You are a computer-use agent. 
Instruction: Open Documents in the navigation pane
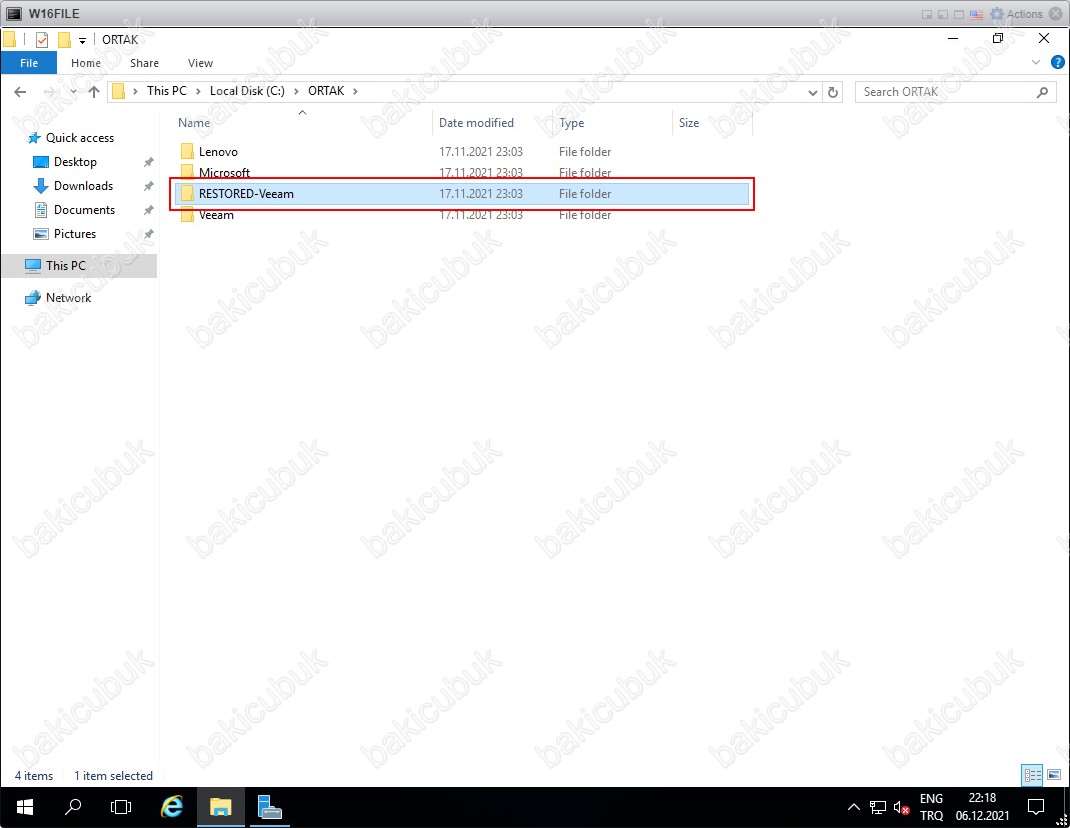pyautogui.click(x=84, y=210)
